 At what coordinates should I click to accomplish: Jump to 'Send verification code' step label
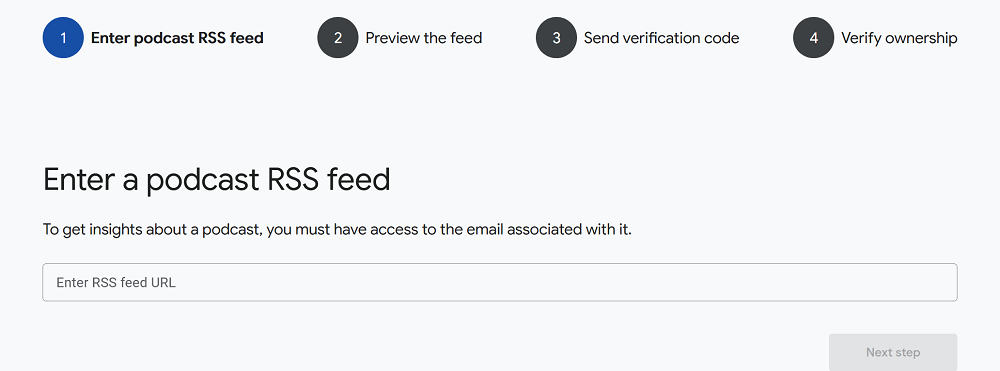tap(661, 38)
